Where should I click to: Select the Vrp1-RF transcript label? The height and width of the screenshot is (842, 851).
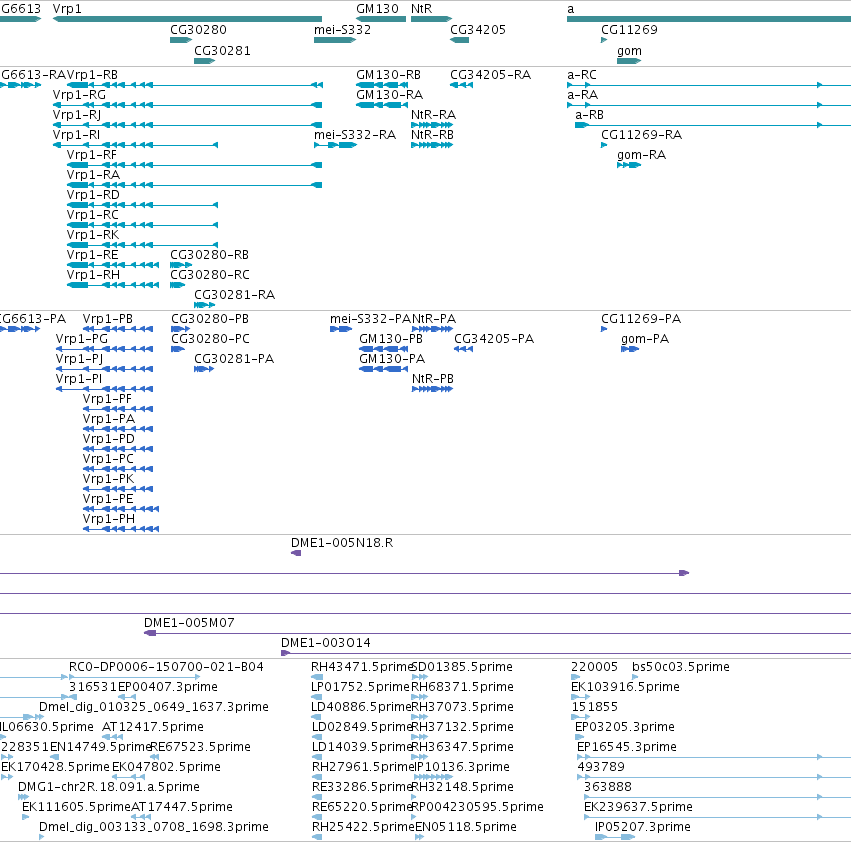click(x=92, y=155)
